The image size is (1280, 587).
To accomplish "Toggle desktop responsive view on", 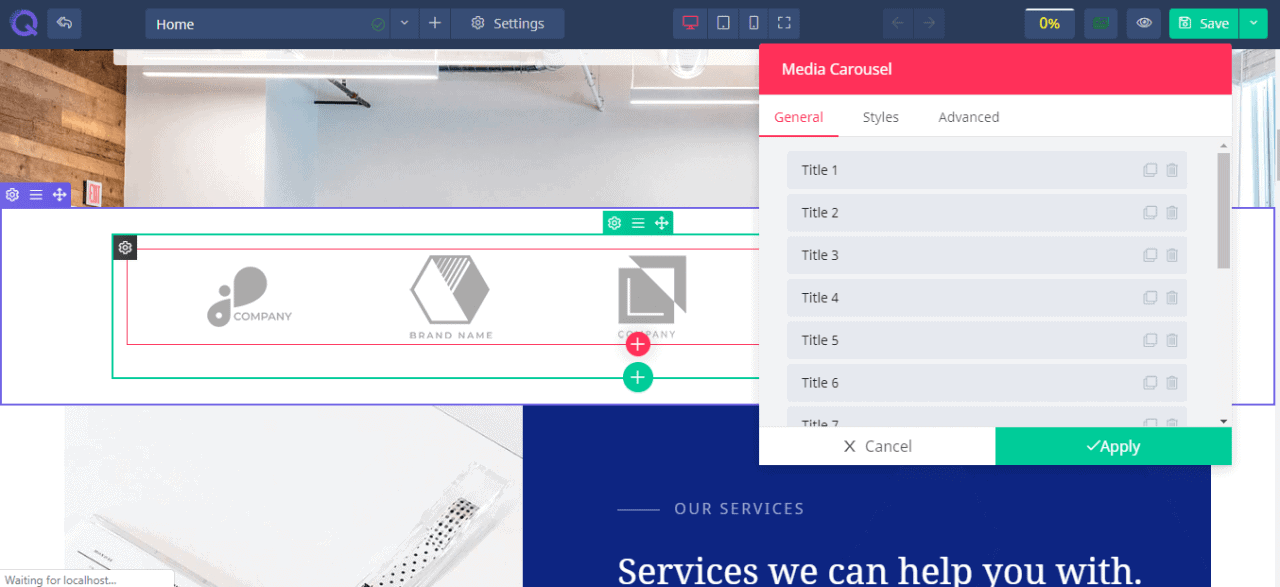I will [x=689, y=23].
